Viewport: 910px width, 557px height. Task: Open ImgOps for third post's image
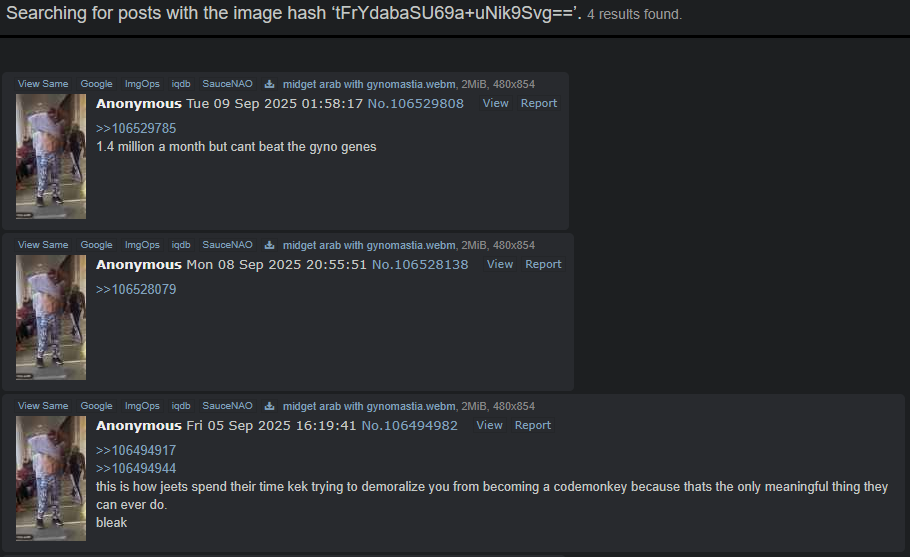[x=142, y=406]
